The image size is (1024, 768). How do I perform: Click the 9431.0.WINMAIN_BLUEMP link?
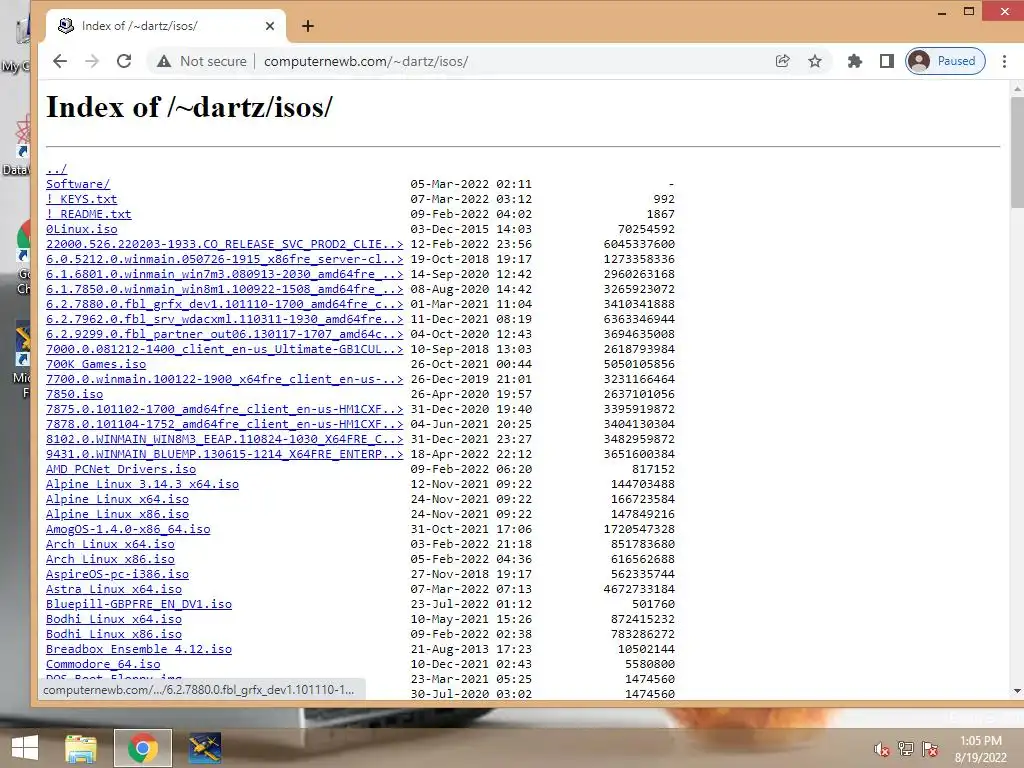click(225, 455)
